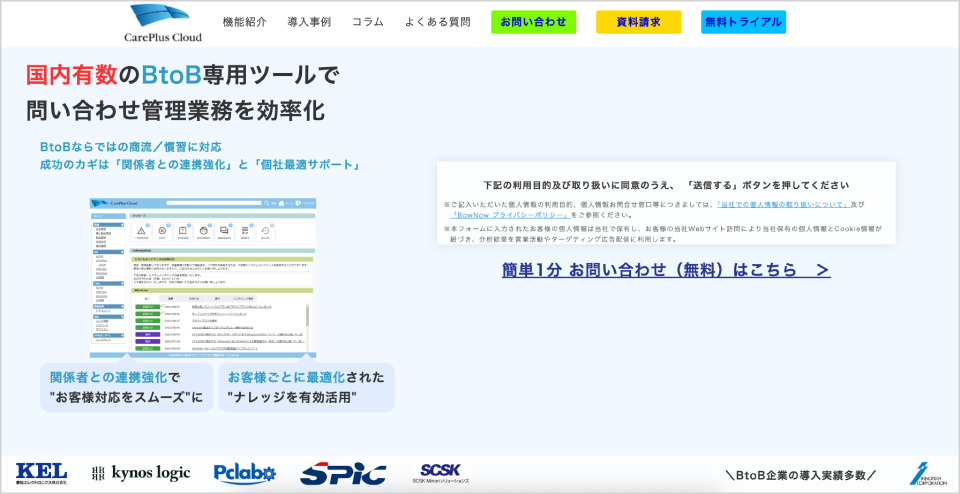Start the 無料トライアル blue button
This screenshot has width=960, height=494.
(x=743, y=22)
